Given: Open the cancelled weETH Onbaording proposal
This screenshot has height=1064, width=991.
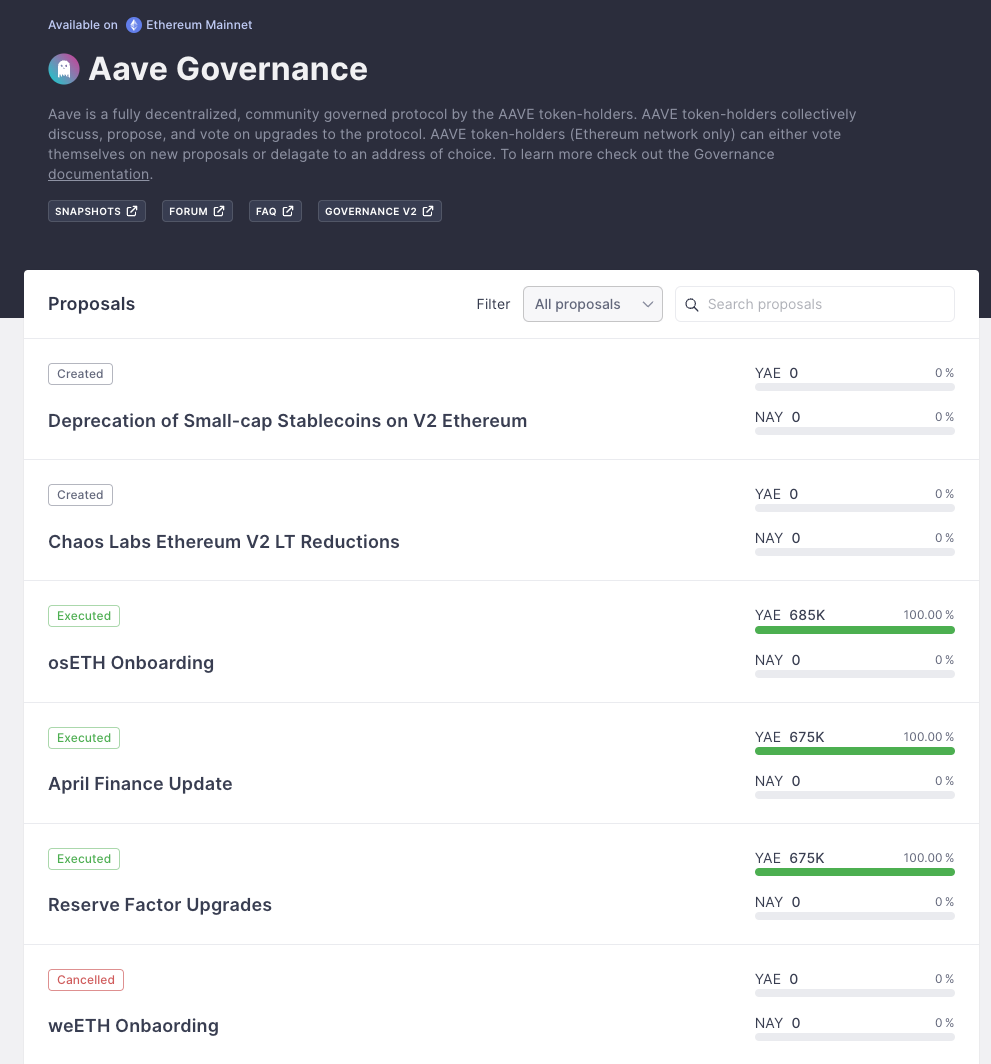Looking at the screenshot, I should tap(133, 1025).
